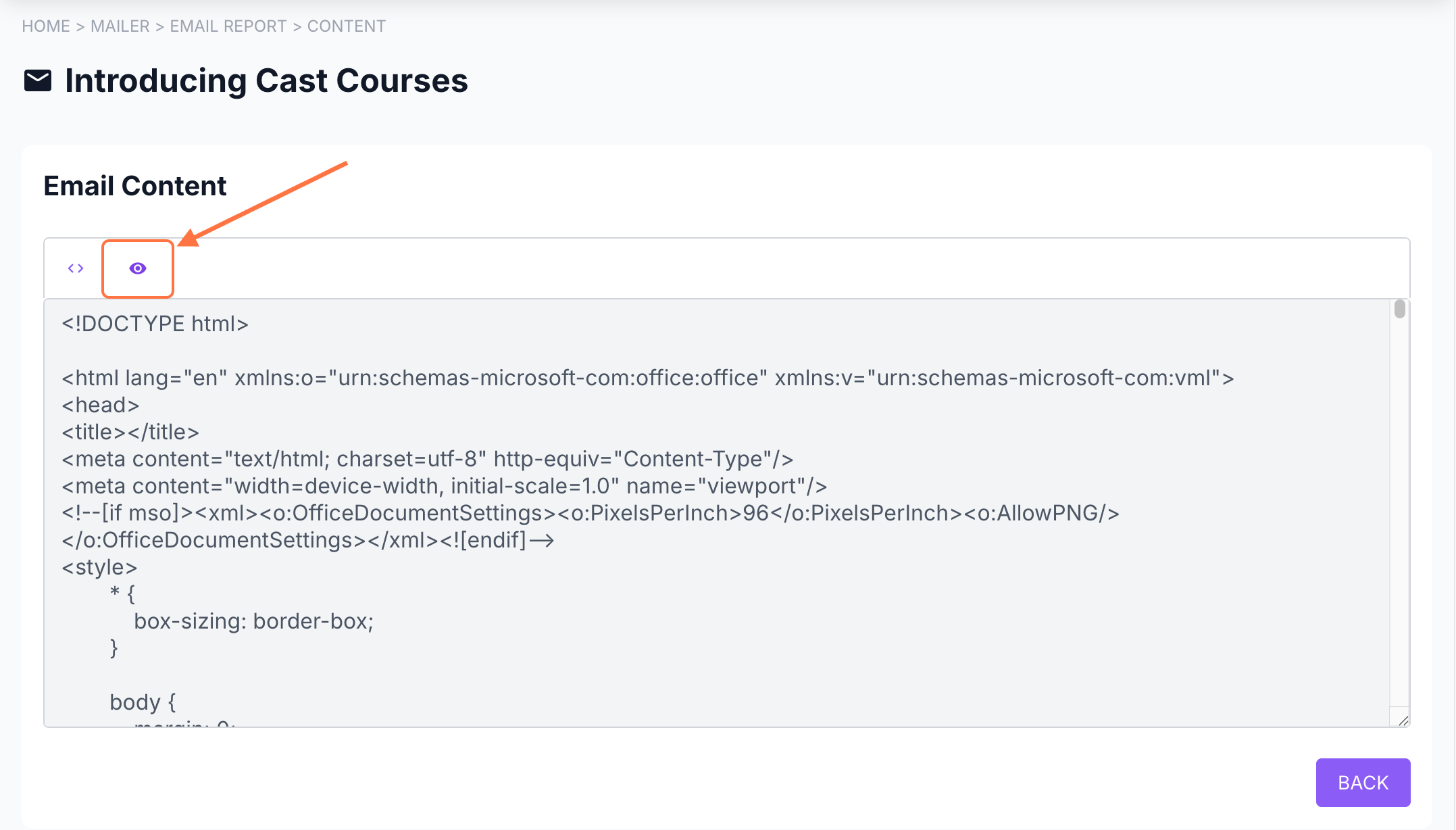1456x830 pixels.
Task: Open MAILER breadcrumb link
Action: click(x=120, y=26)
